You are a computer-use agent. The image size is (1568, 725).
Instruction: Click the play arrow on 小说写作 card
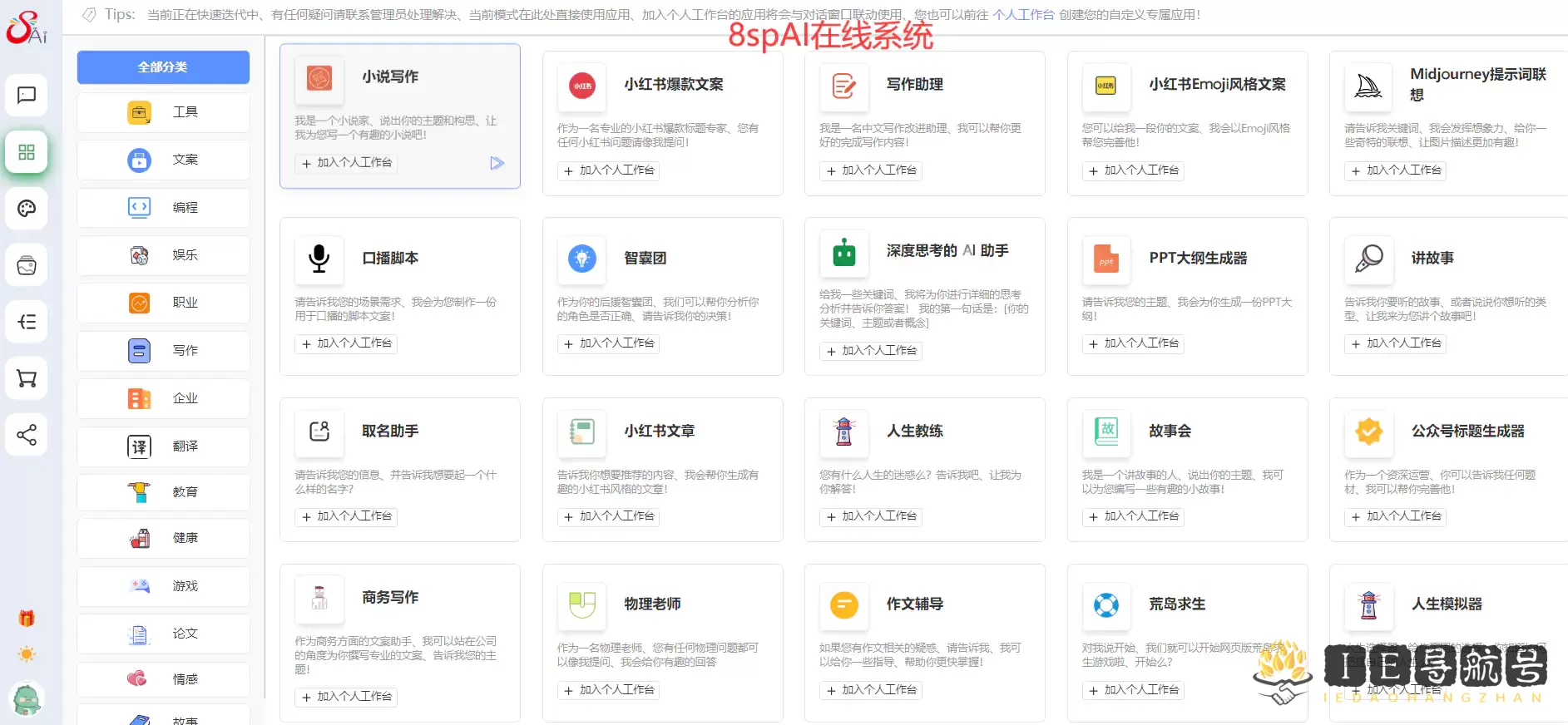click(x=497, y=163)
